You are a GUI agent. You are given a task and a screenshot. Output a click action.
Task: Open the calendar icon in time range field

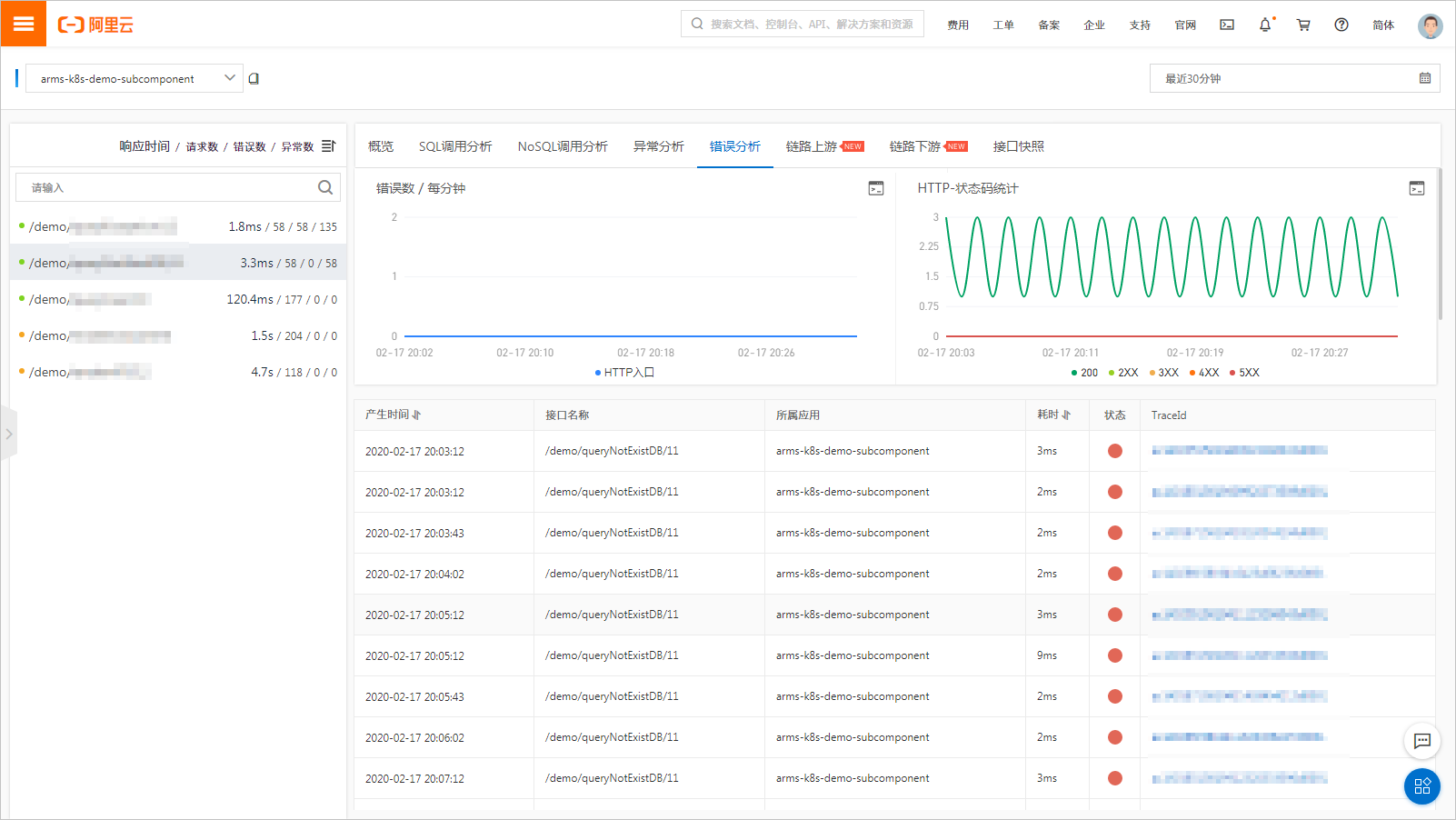tap(1425, 78)
